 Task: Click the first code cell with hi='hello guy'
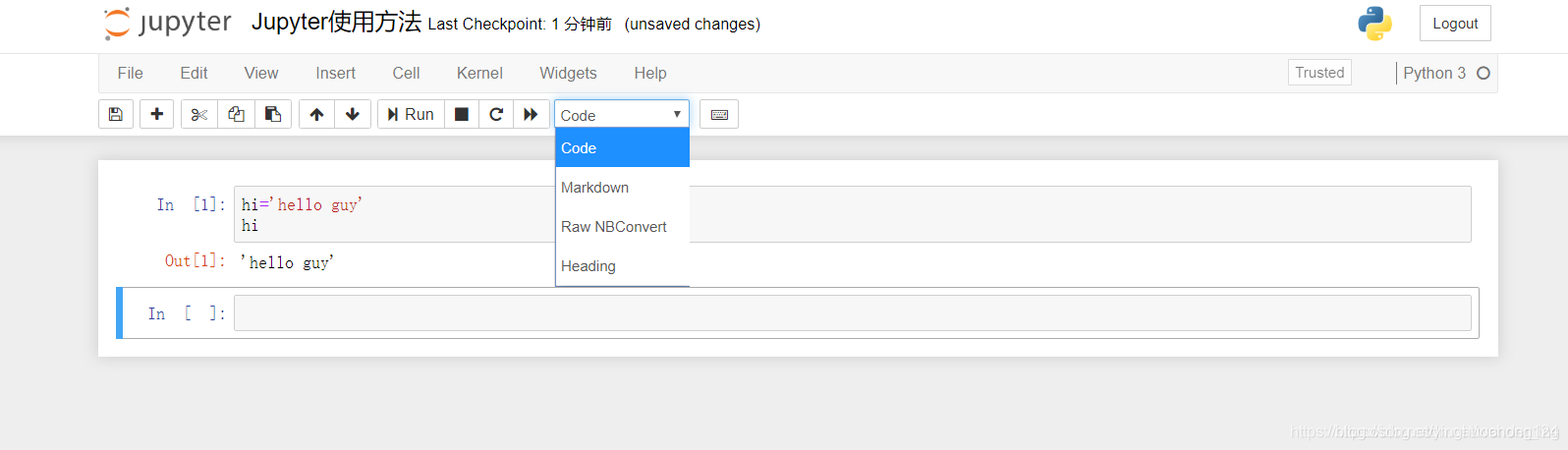(852, 214)
